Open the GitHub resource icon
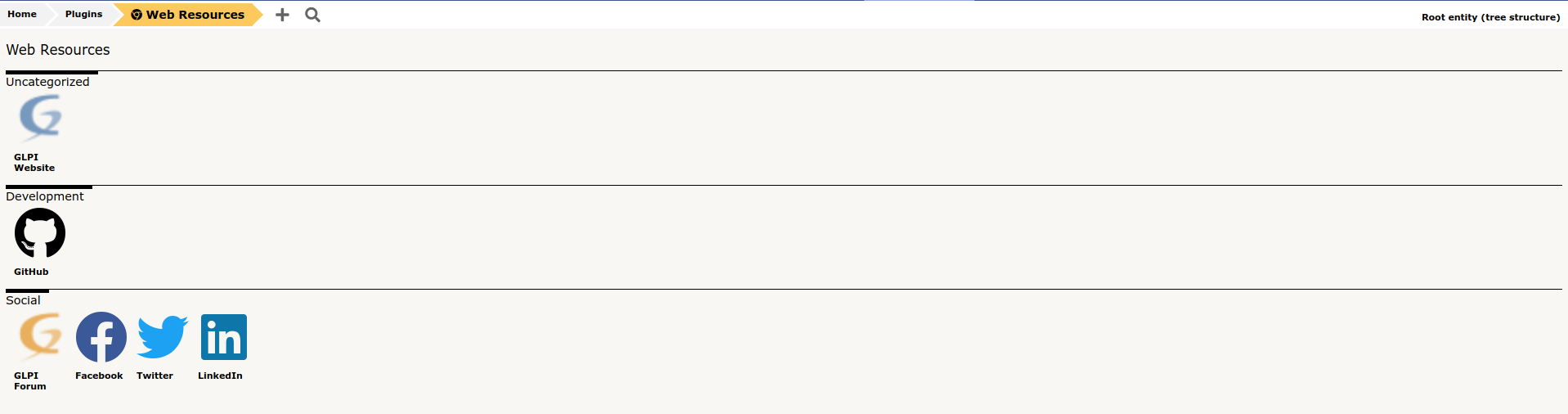 click(x=40, y=233)
